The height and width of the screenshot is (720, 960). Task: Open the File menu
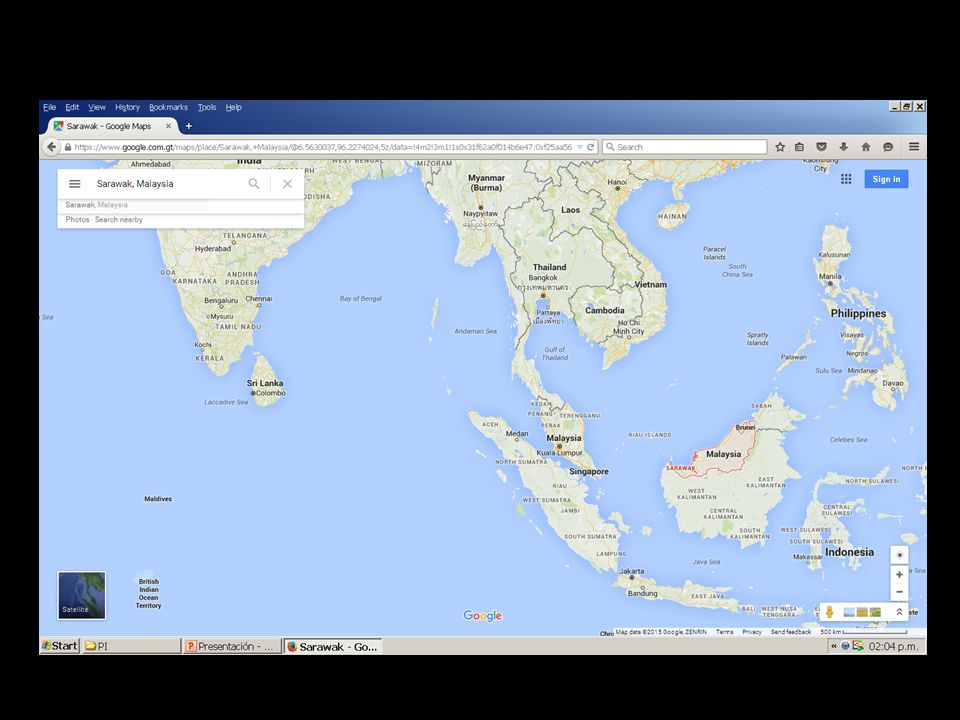tap(50, 107)
